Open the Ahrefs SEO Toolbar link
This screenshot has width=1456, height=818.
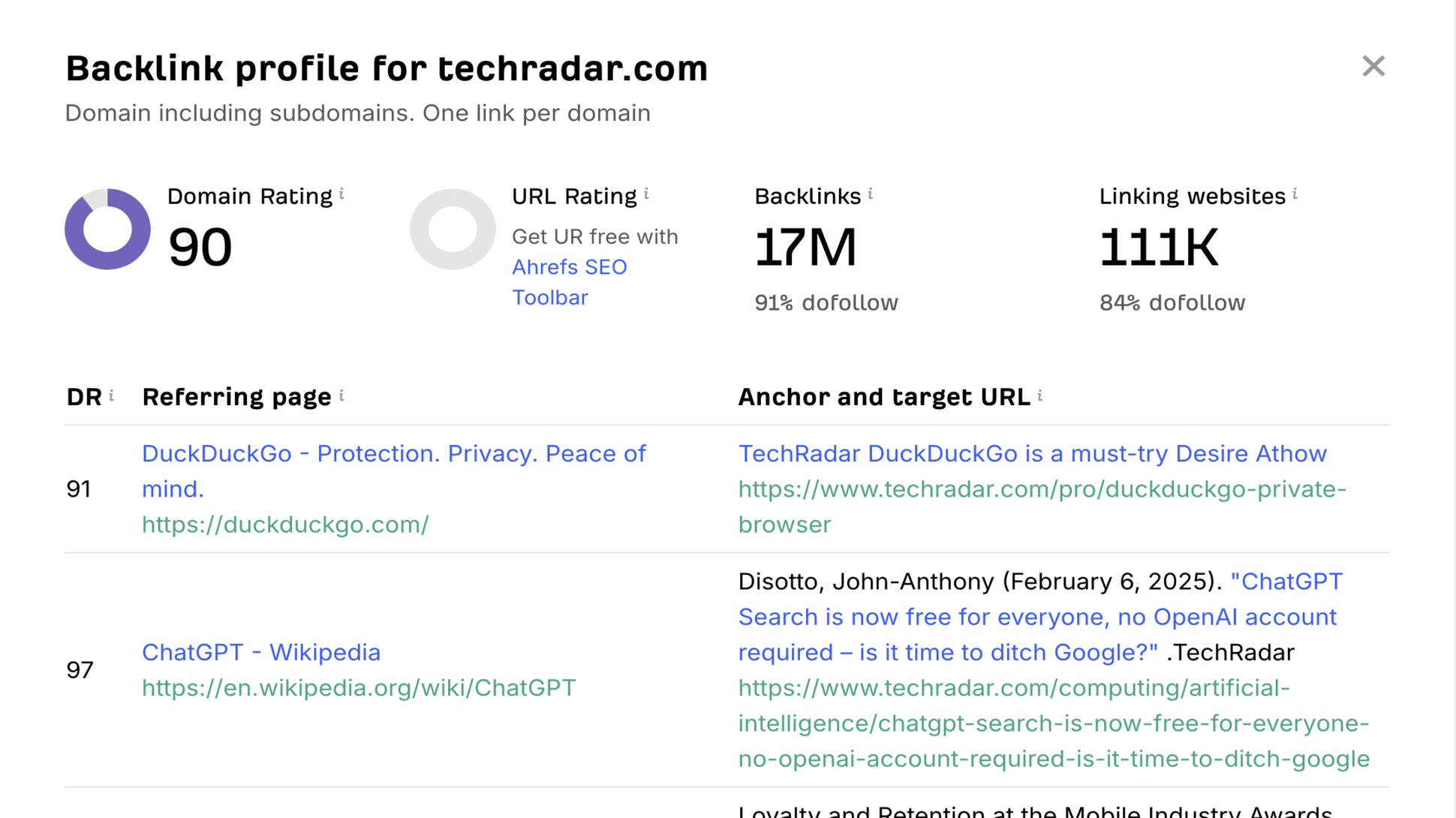coord(569,281)
